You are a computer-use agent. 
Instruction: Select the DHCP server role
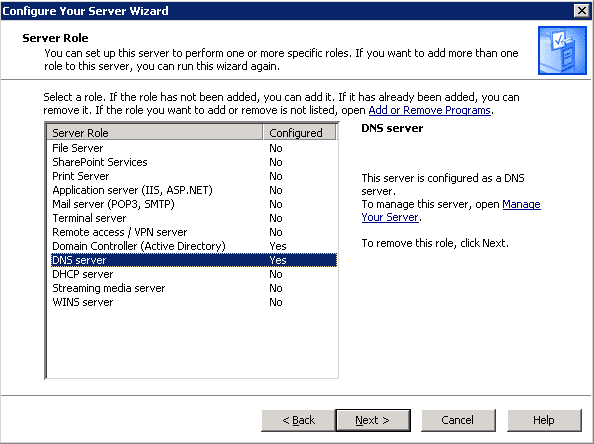coord(193,274)
